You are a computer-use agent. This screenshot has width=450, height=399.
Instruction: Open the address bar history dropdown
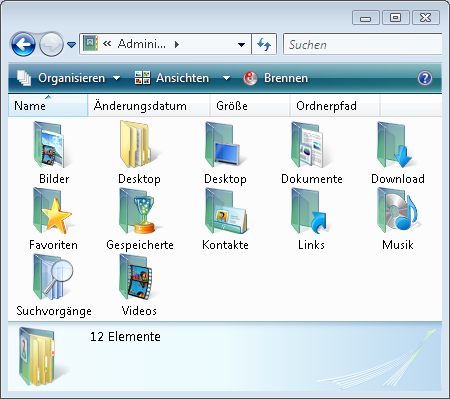[241, 44]
